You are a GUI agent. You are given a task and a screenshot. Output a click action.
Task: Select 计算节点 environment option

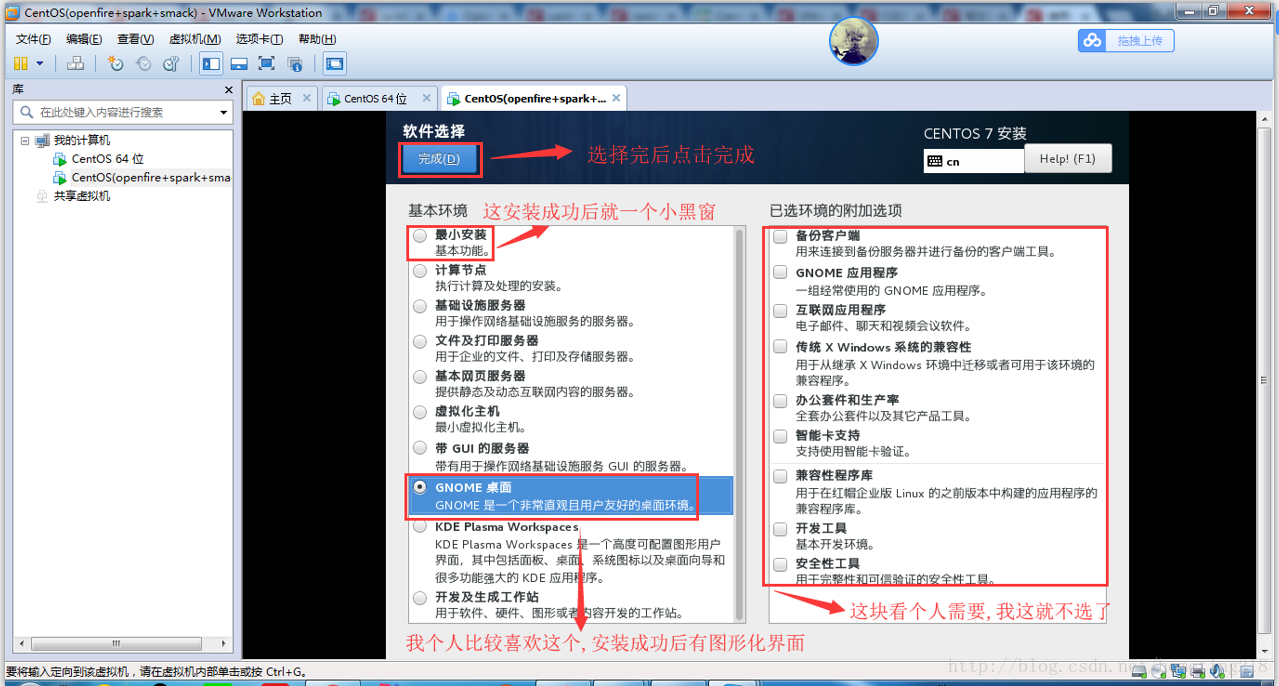point(419,271)
